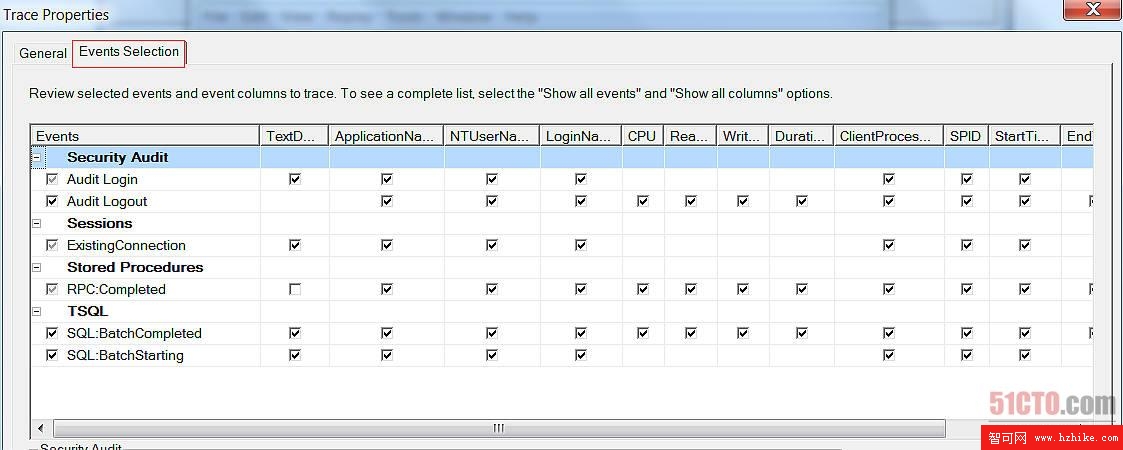
Task: Click the horizontal scrollbar thumb
Action: [499, 429]
